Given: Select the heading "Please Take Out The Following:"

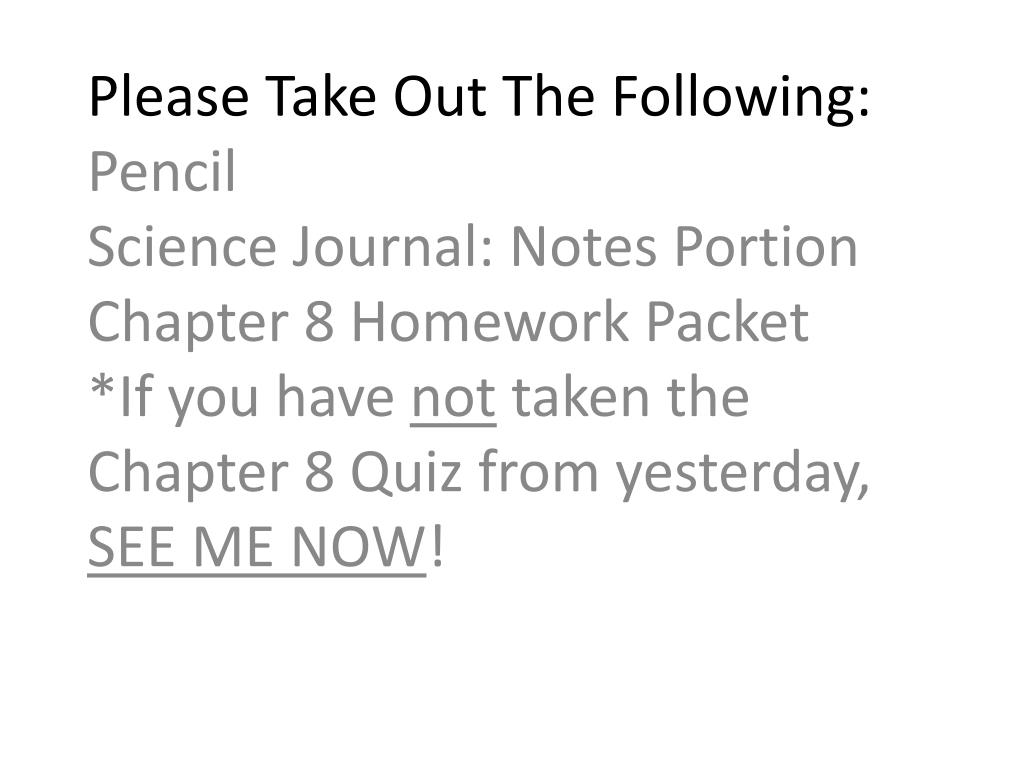Looking at the screenshot, I should coord(479,97).
